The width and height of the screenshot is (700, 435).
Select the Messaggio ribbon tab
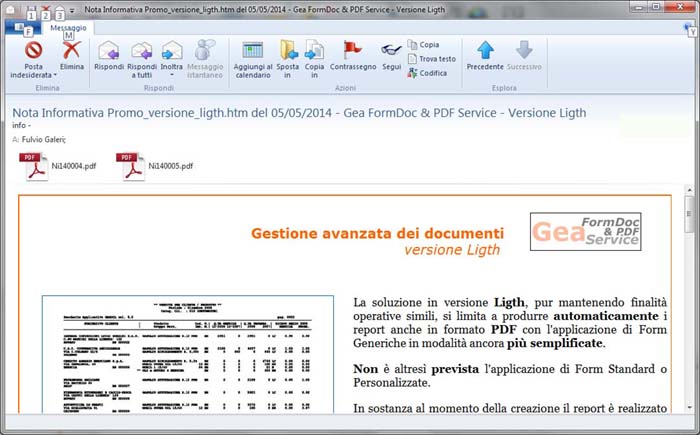tap(69, 28)
